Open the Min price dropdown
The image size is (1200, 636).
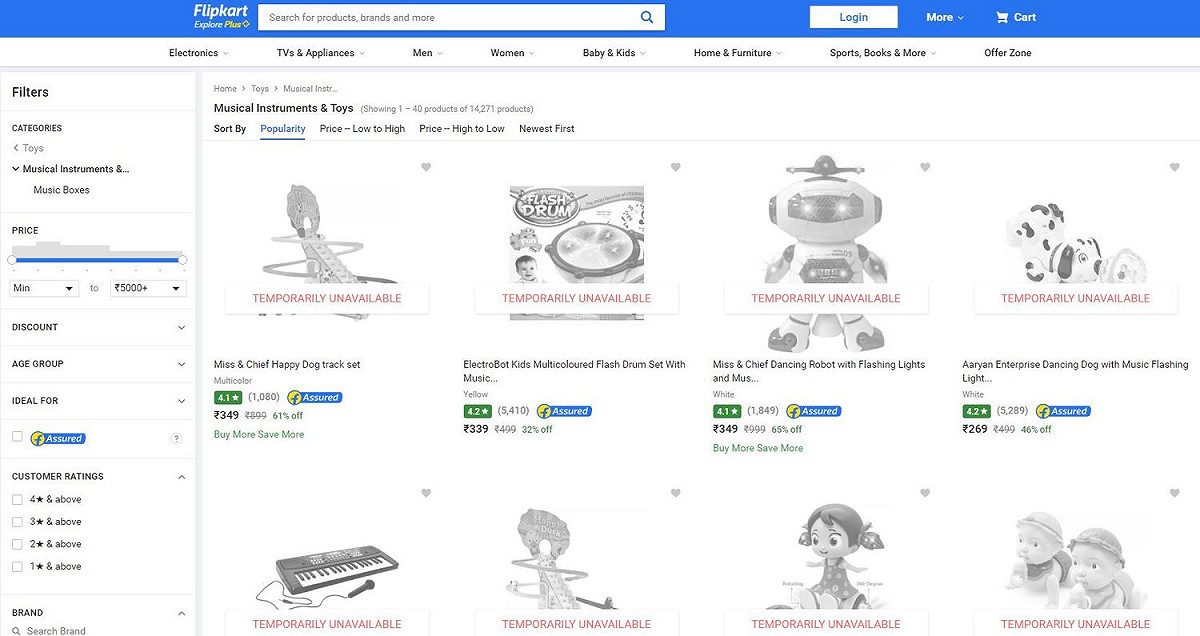[x=43, y=288]
